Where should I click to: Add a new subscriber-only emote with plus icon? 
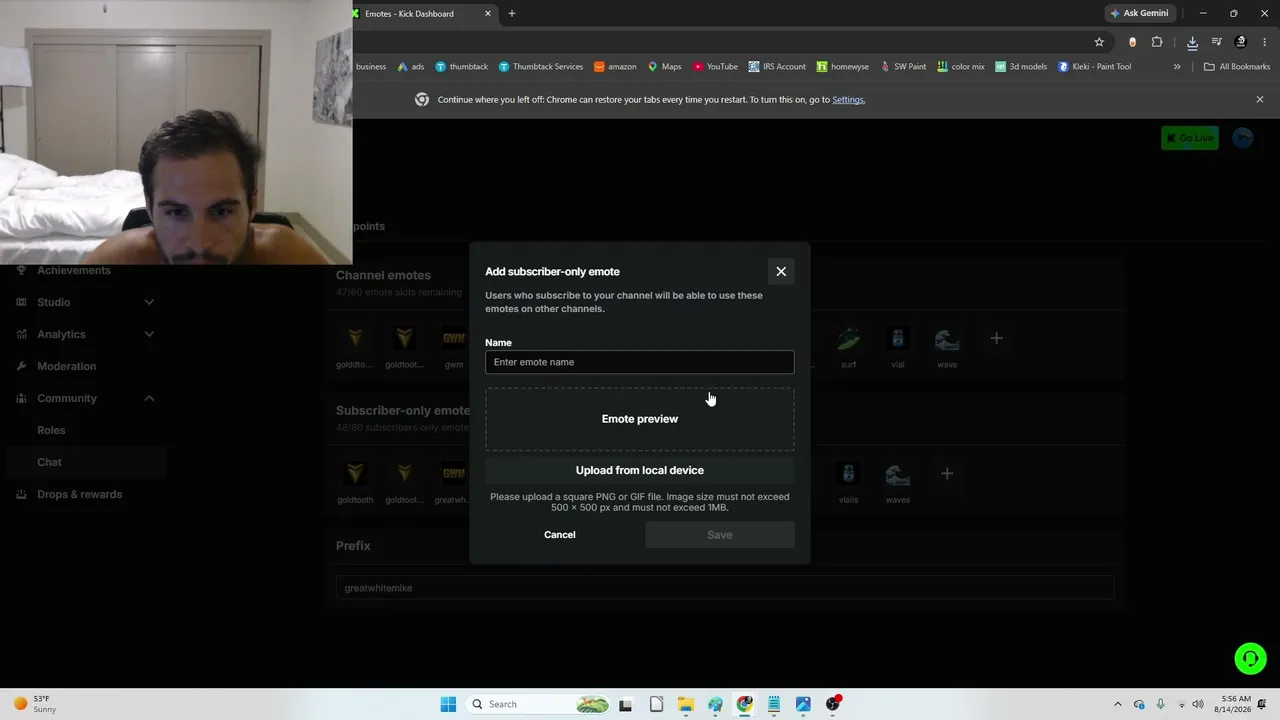coord(947,473)
